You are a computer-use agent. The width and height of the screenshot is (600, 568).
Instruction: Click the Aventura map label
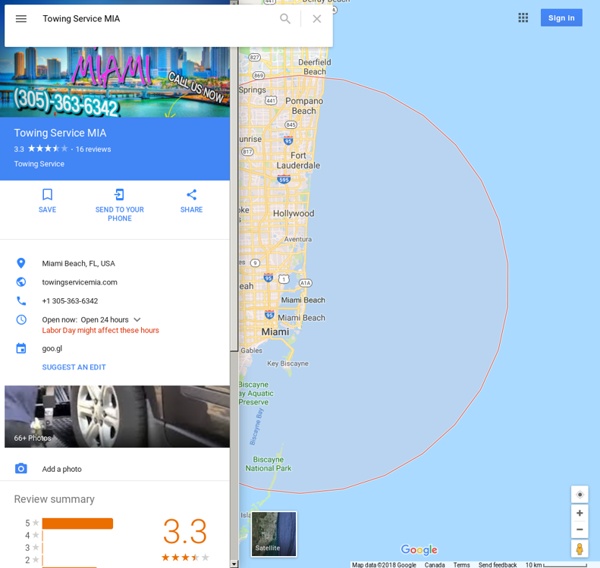(298, 239)
